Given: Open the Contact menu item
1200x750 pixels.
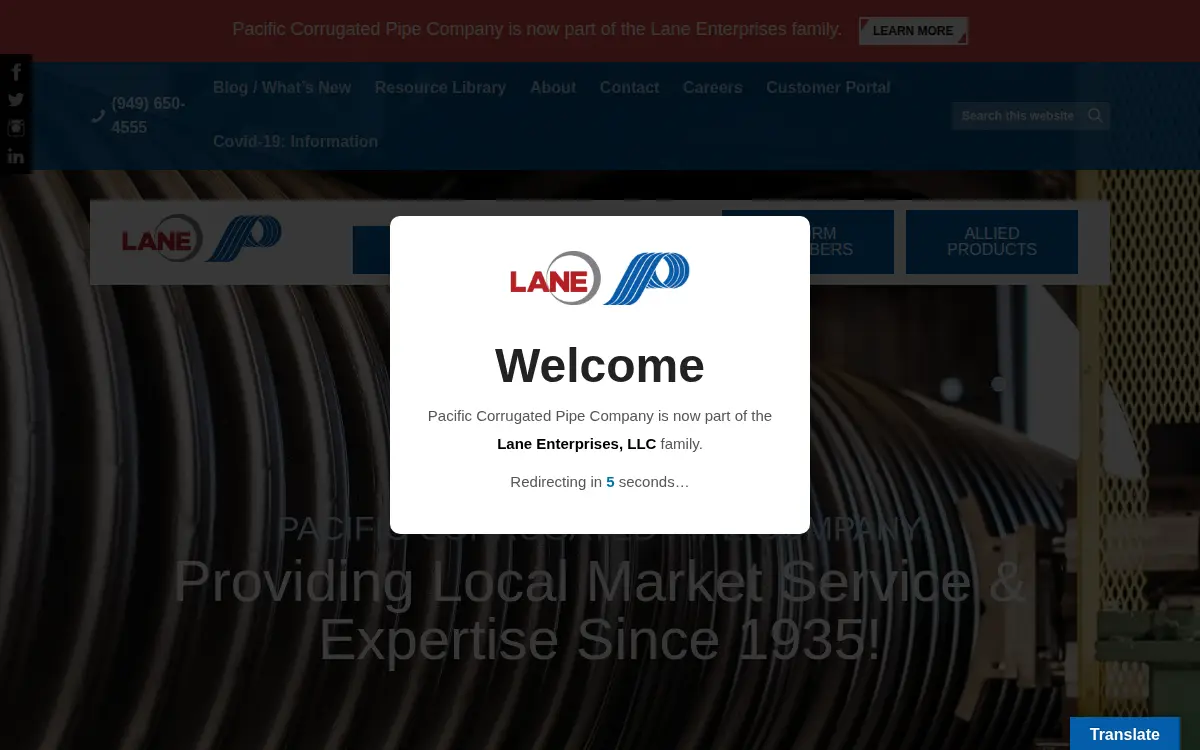Looking at the screenshot, I should (629, 88).
